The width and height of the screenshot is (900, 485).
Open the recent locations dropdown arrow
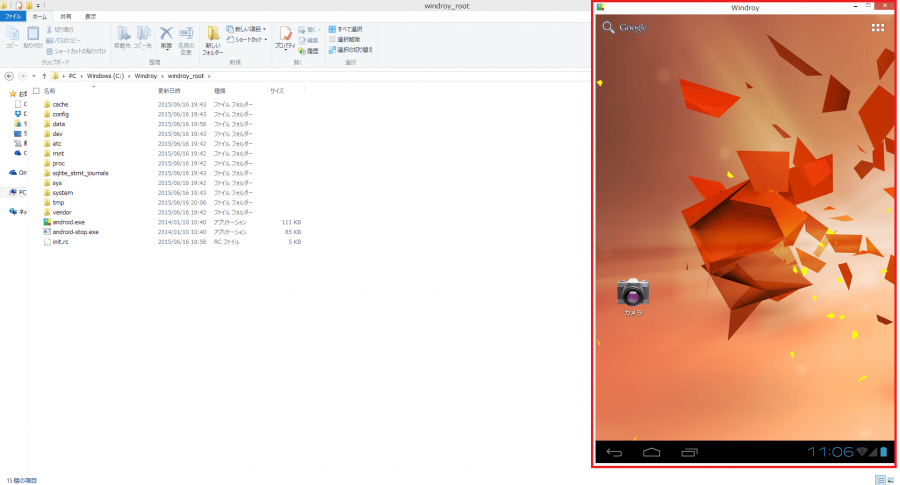point(33,76)
